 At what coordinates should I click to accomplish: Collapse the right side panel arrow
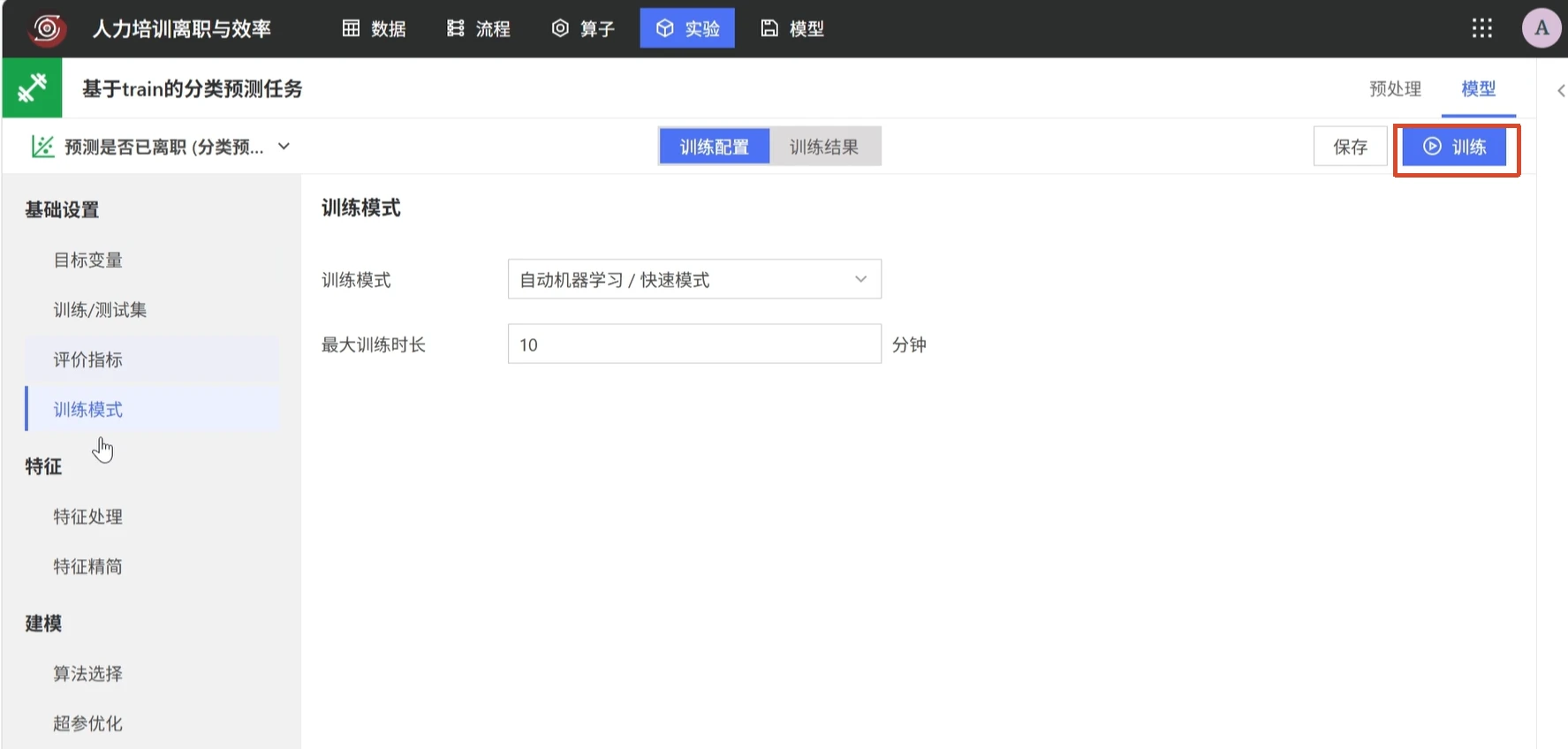pyautogui.click(x=1561, y=90)
